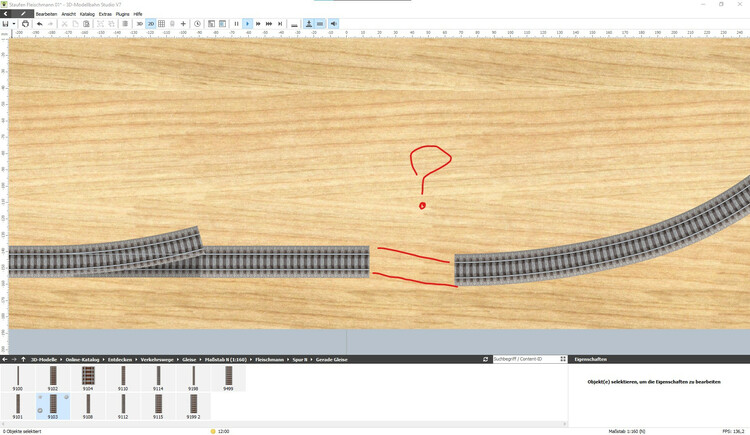Image resolution: width=750 pixels, height=435 pixels.
Task: Toggle the 2D view button
Action: click(151, 24)
